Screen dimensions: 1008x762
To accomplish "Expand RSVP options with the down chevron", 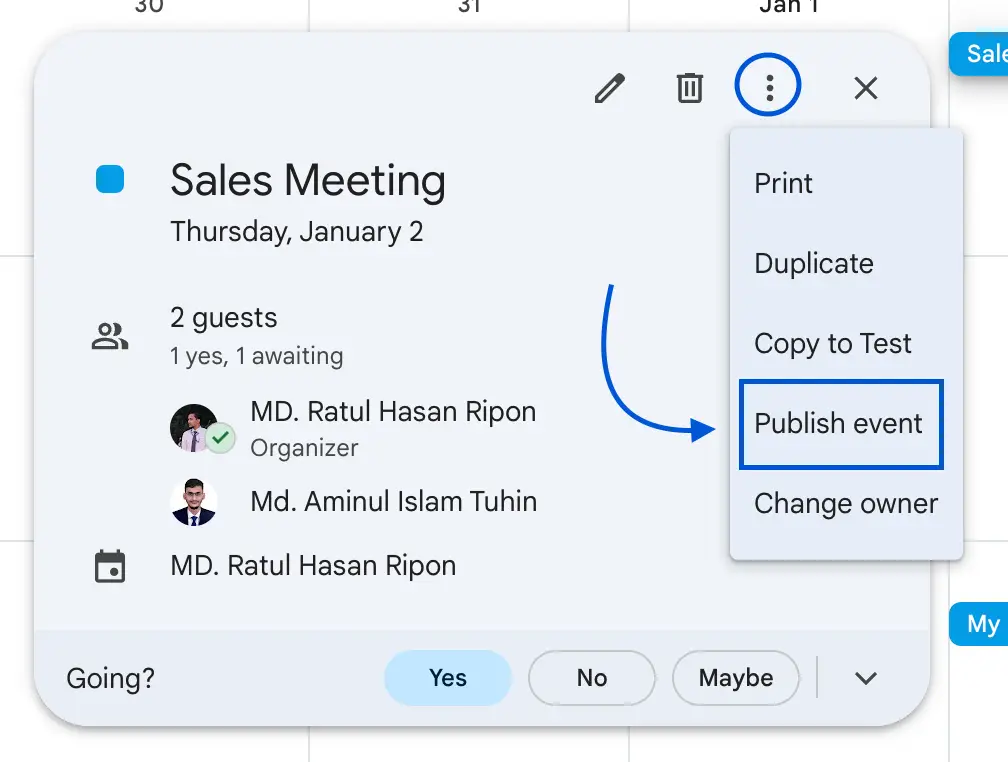I will pyautogui.click(x=866, y=677).
